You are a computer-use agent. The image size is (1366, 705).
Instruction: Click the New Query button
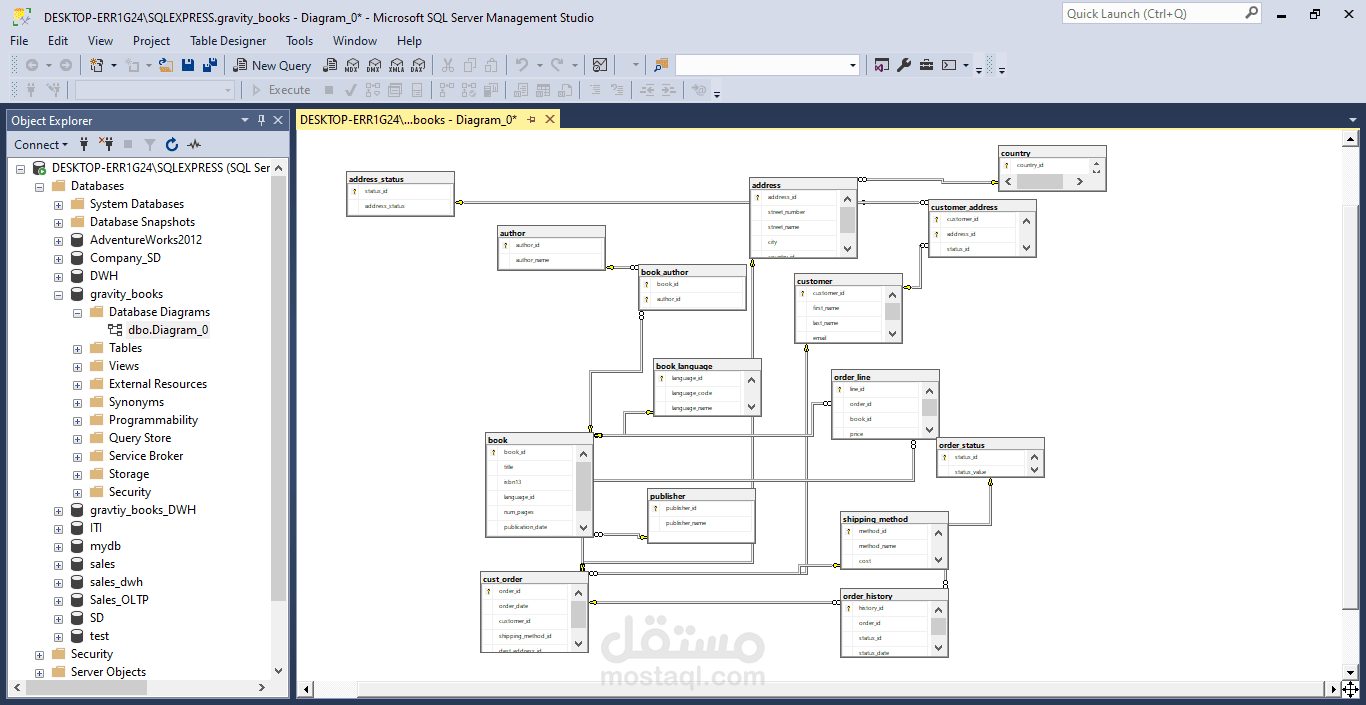(x=273, y=65)
